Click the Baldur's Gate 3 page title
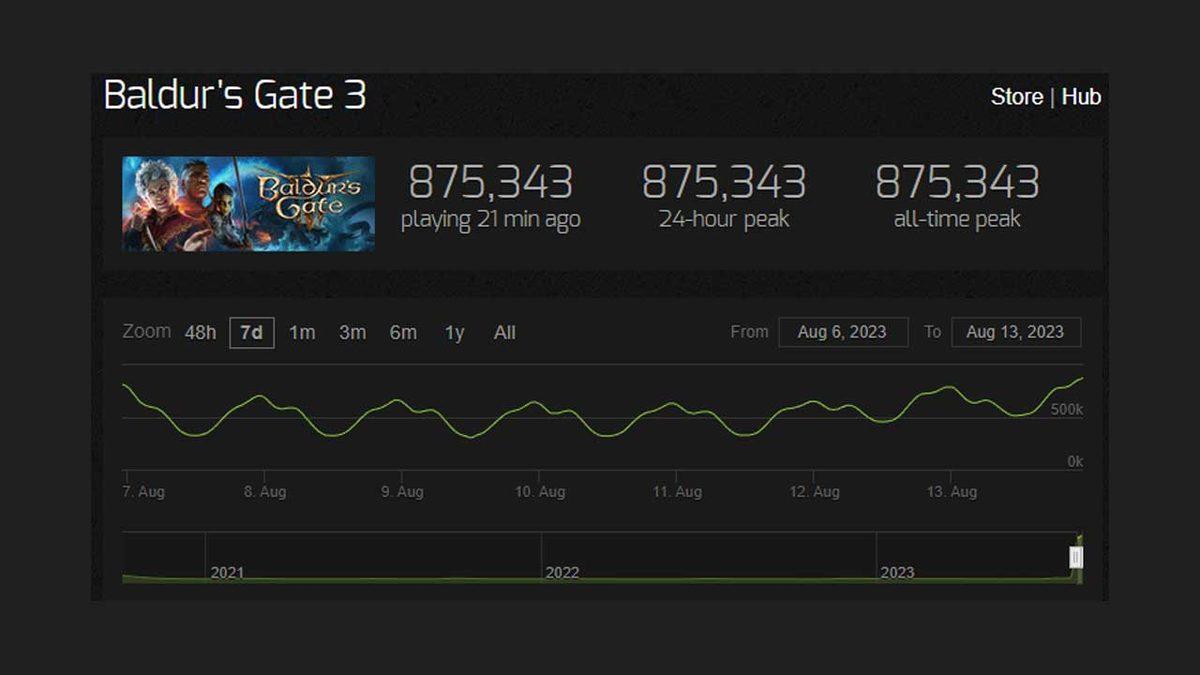Viewport: 1200px width, 675px height. (235, 97)
